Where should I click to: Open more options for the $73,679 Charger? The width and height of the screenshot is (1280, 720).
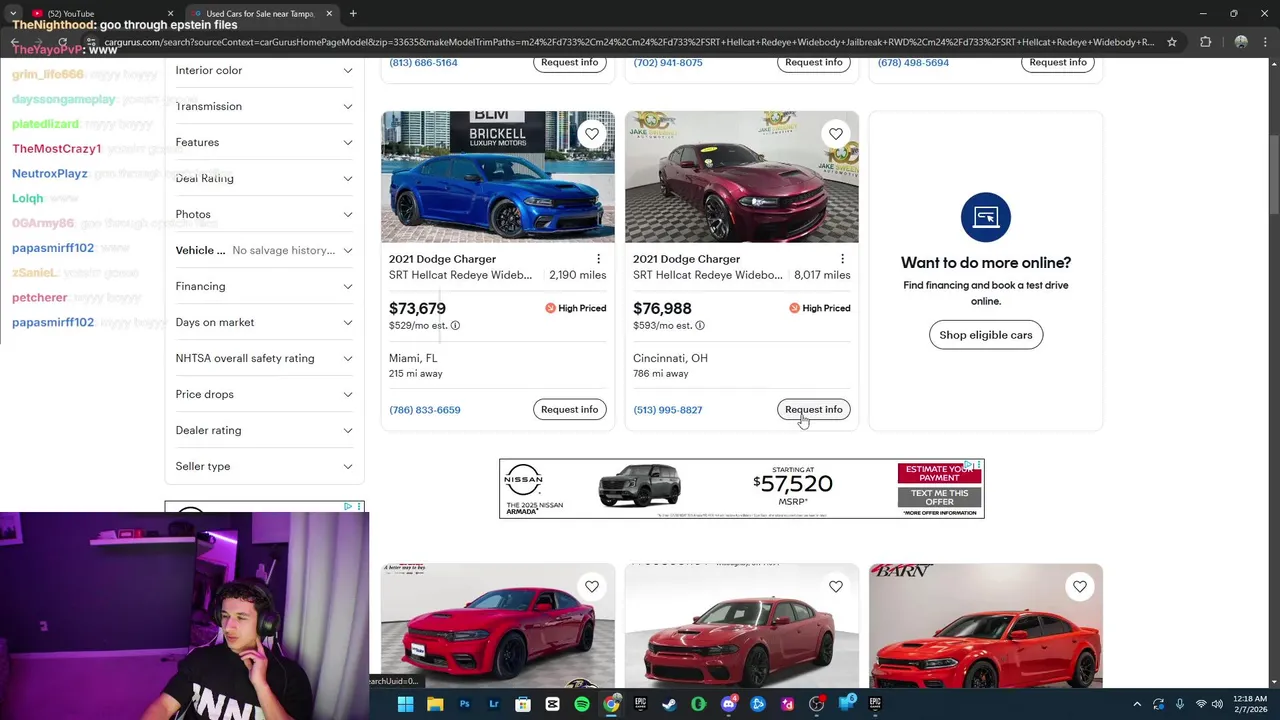click(598, 259)
